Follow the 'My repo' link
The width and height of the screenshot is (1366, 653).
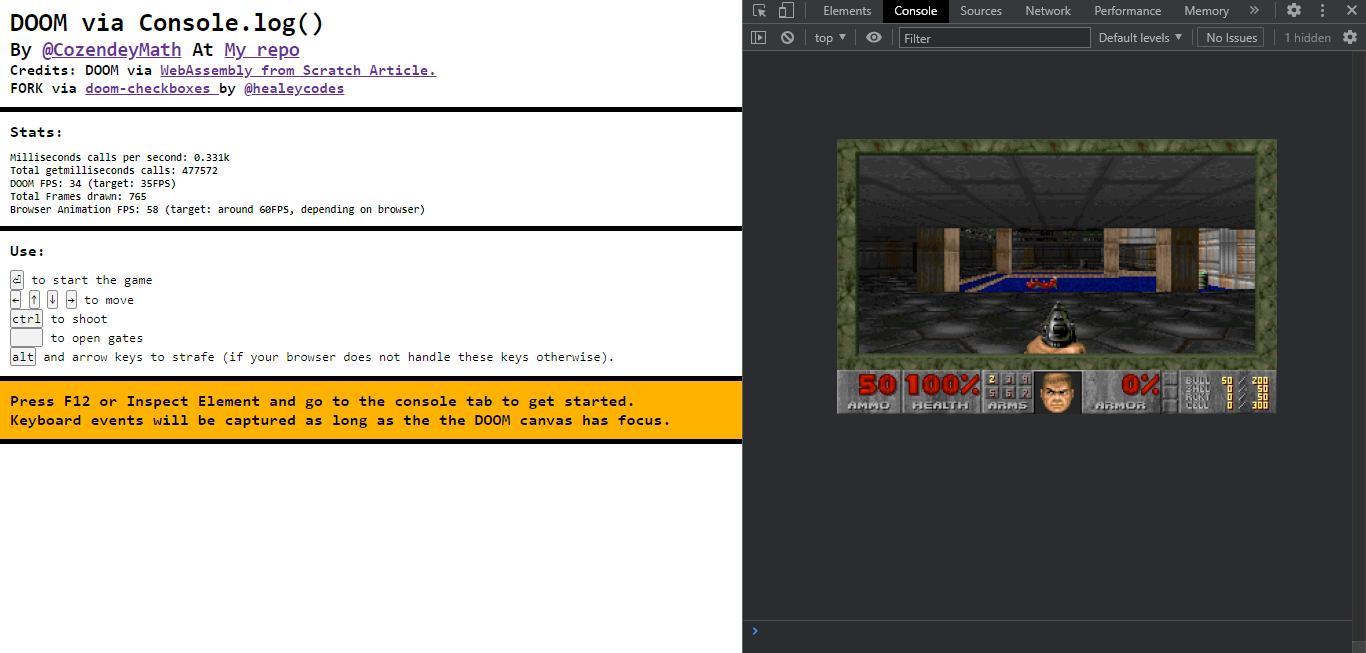coord(261,49)
